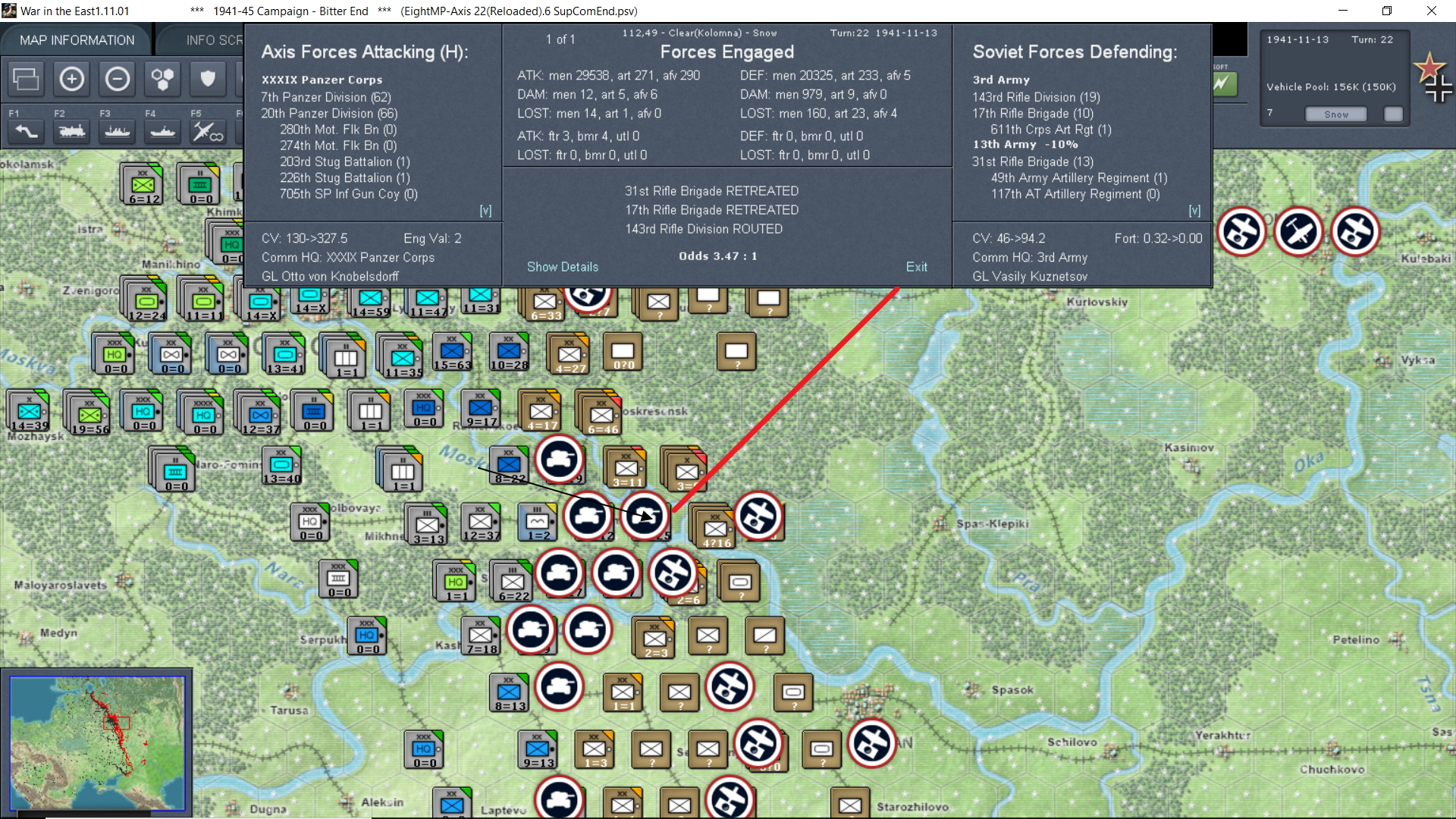Click the small blank button beside Snow

pos(1393,115)
